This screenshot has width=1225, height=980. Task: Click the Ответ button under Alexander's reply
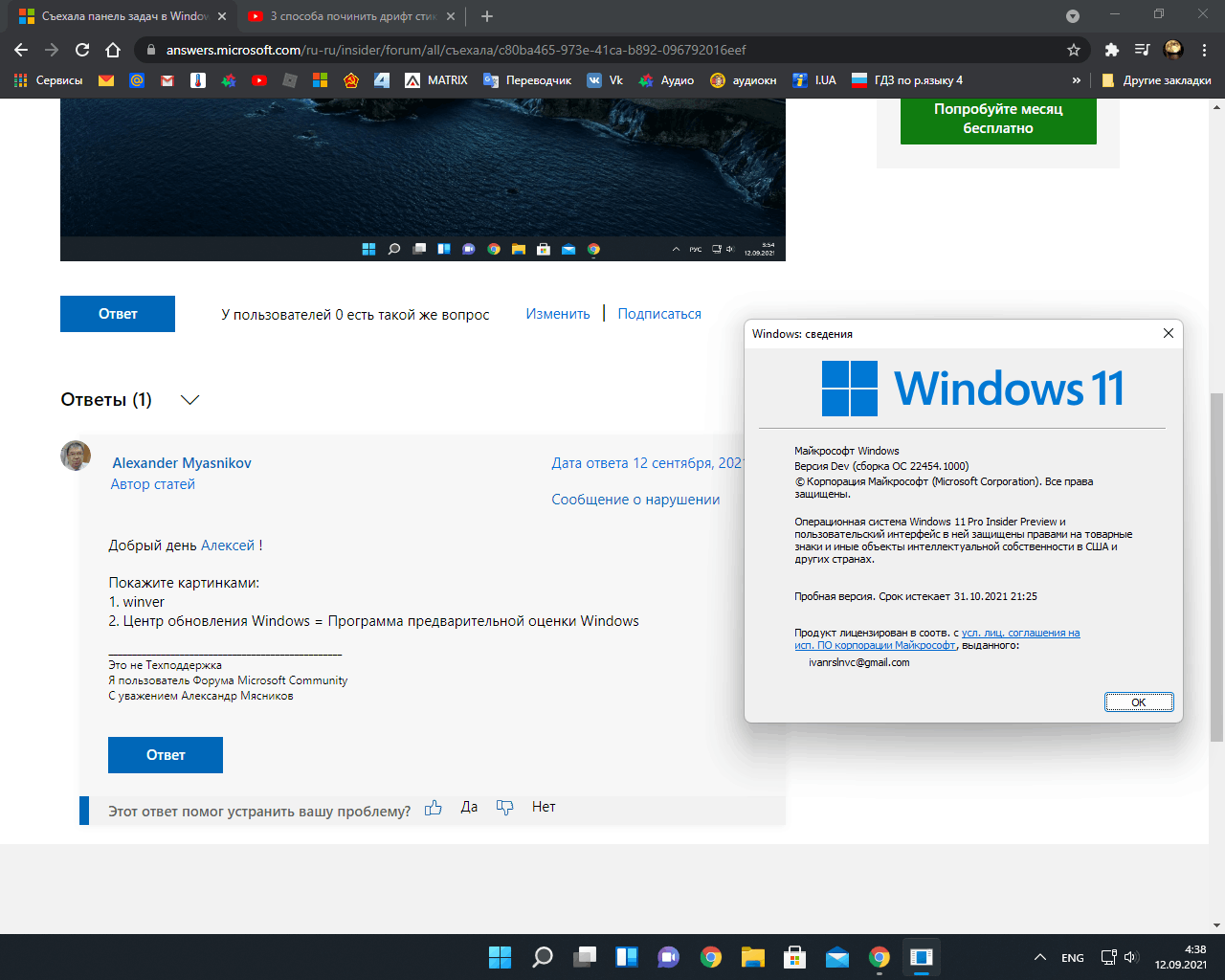pyautogui.click(x=166, y=755)
